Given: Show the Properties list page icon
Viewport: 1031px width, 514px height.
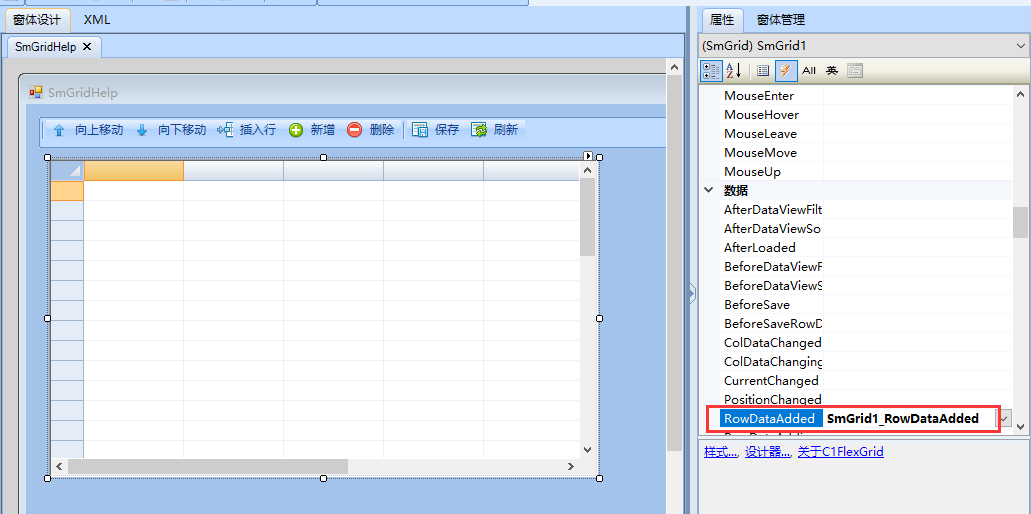Looking at the screenshot, I should coord(763,70).
